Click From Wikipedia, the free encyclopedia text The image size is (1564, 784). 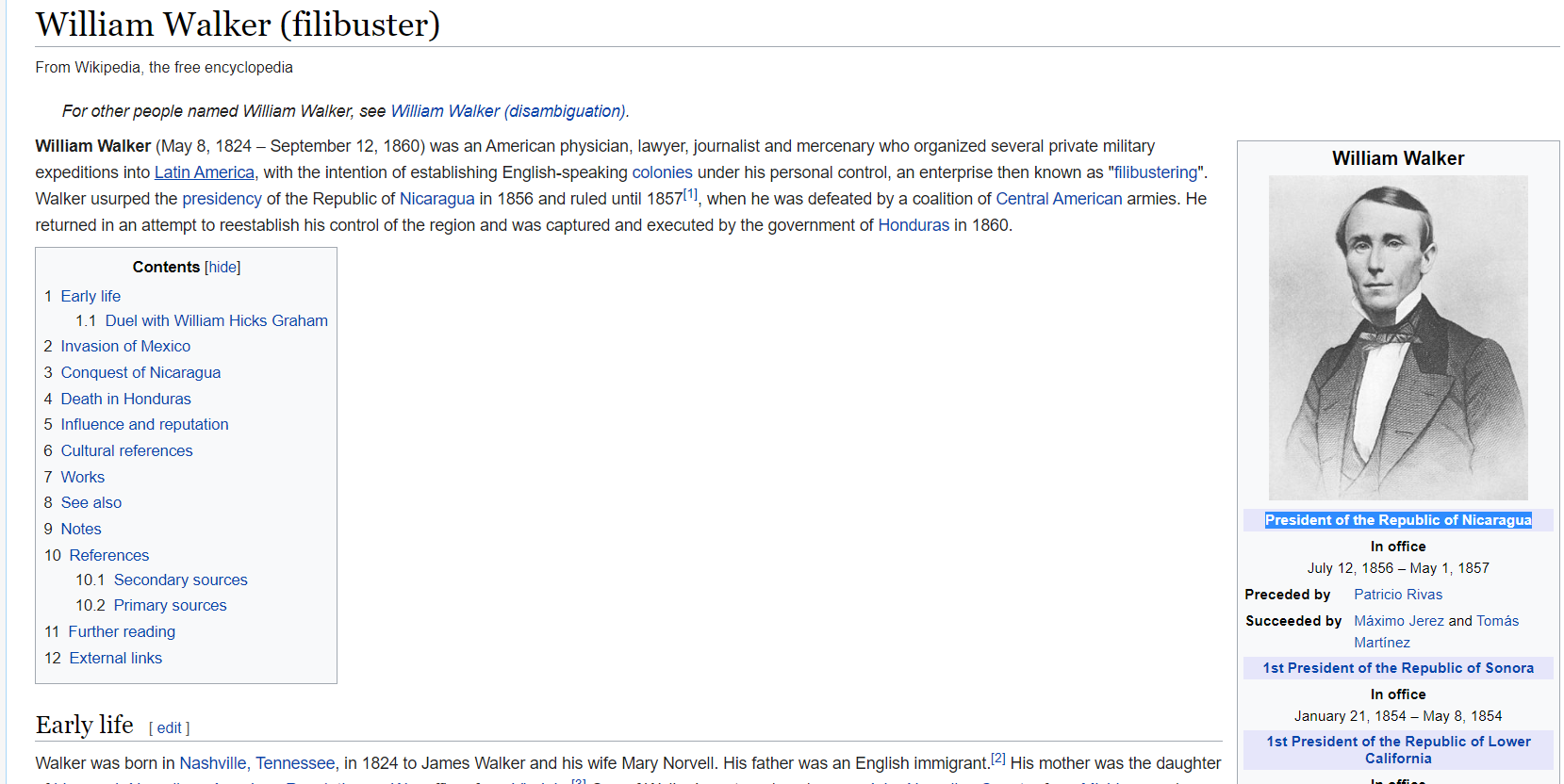pyautogui.click(x=164, y=68)
